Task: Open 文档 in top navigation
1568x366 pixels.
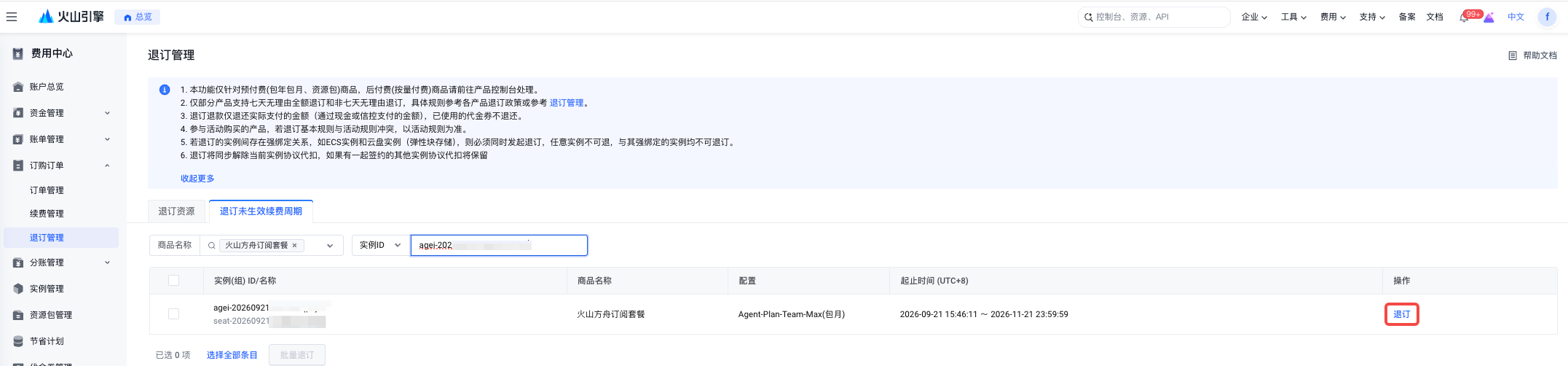Action: point(1435,17)
